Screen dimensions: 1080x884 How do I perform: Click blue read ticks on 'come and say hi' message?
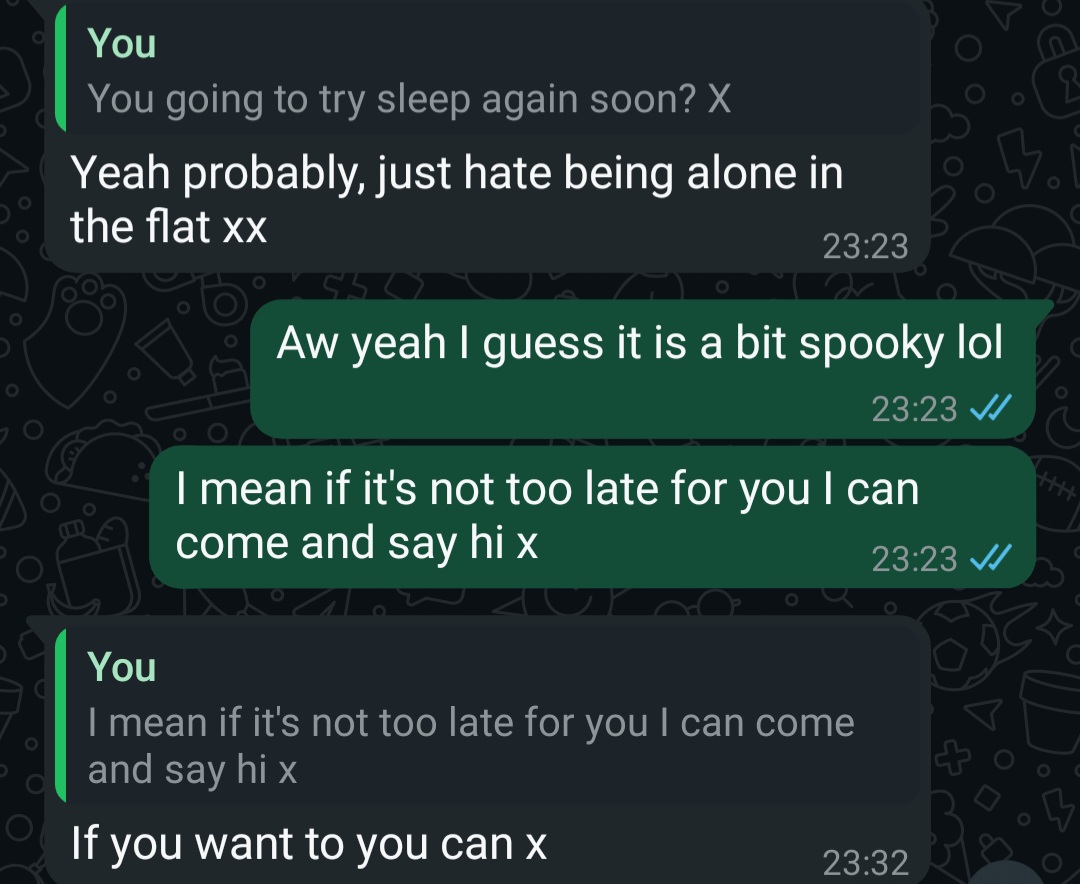(x=990, y=557)
